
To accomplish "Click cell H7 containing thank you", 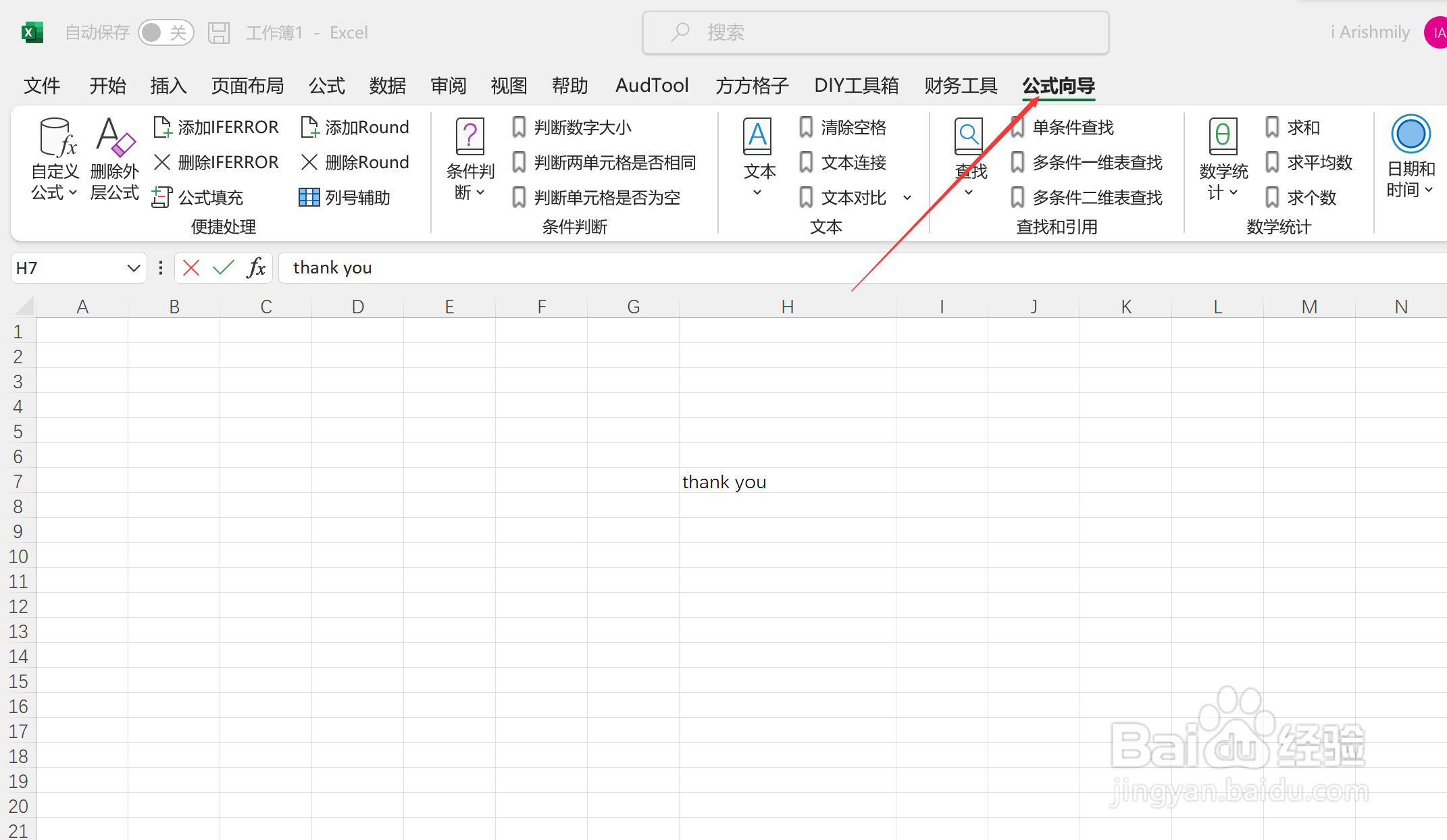I will coord(785,482).
